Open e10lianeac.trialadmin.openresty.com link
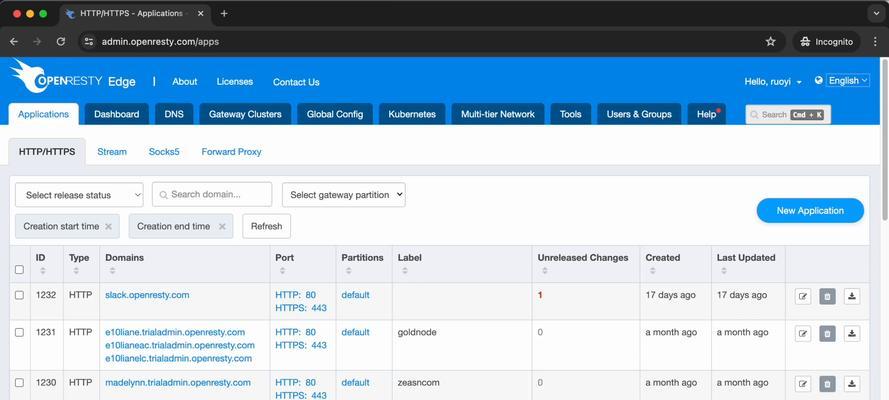 [180, 346]
